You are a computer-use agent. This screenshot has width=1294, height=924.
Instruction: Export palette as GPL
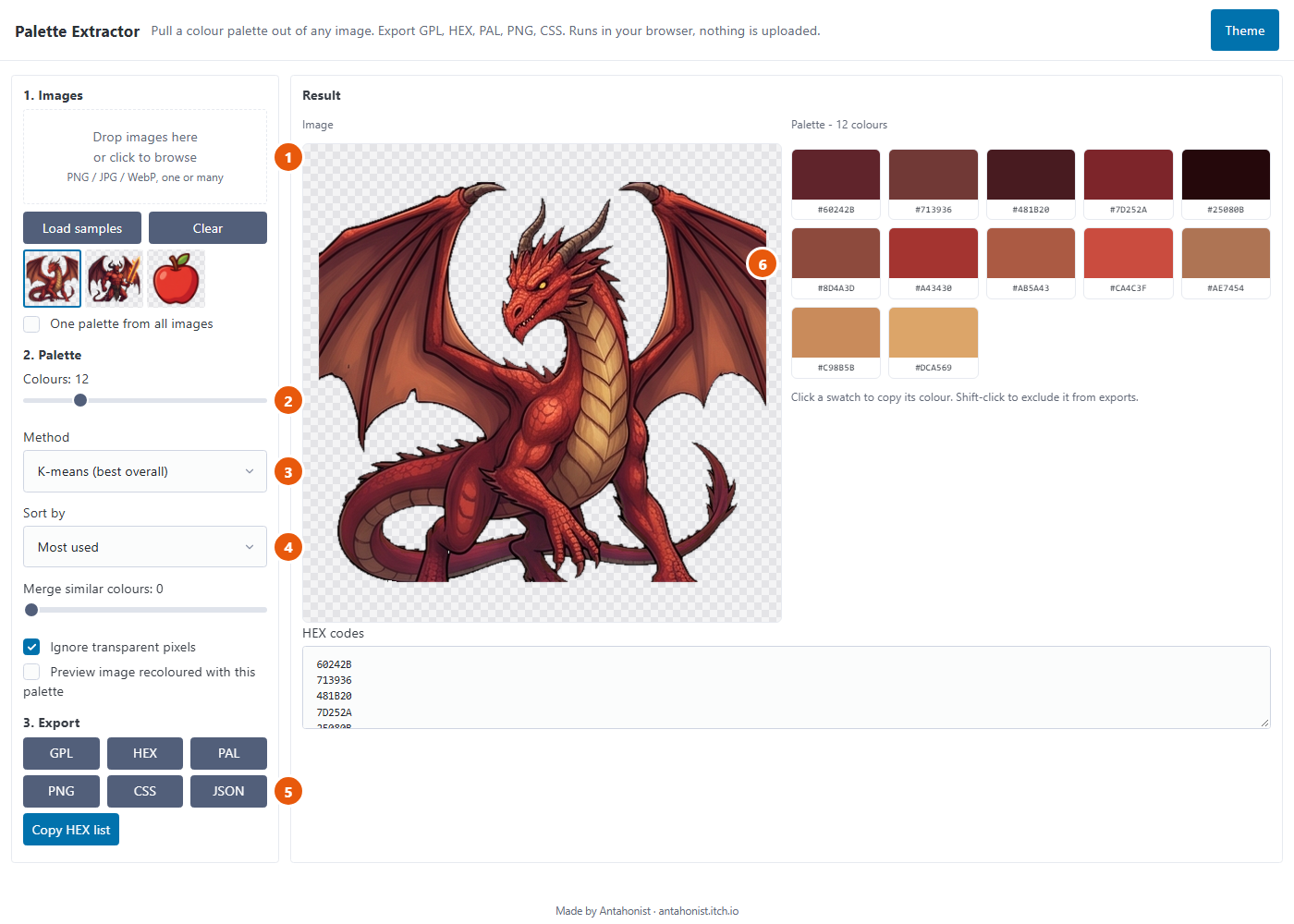61,753
